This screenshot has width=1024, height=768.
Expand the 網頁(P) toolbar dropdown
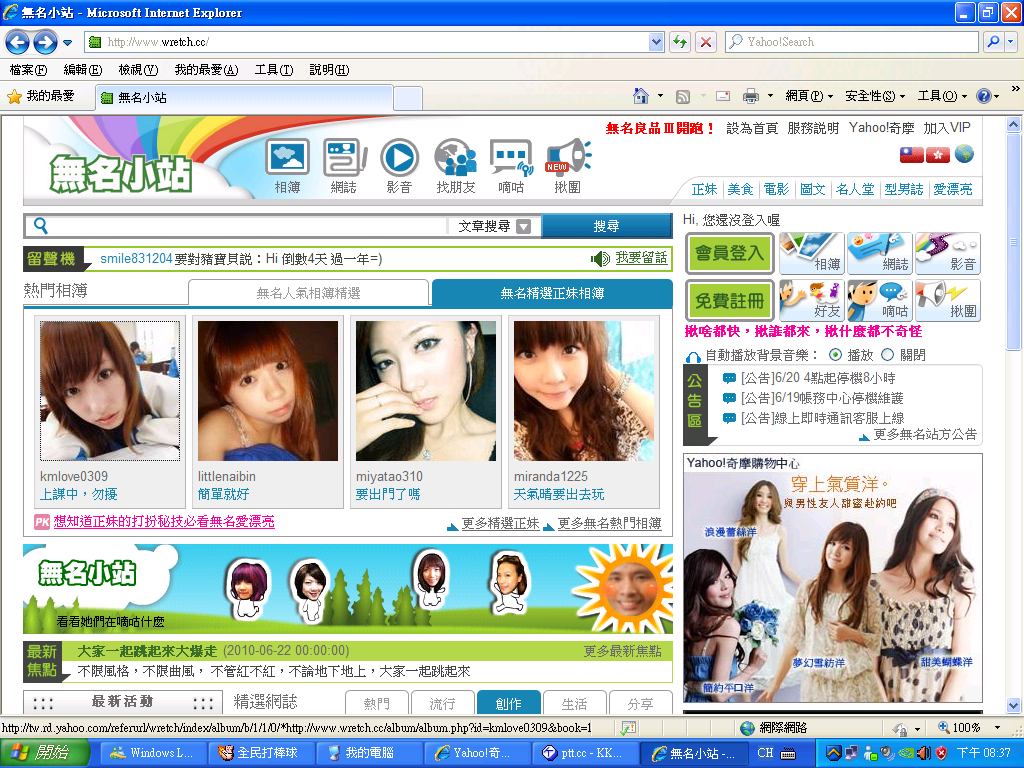click(831, 97)
